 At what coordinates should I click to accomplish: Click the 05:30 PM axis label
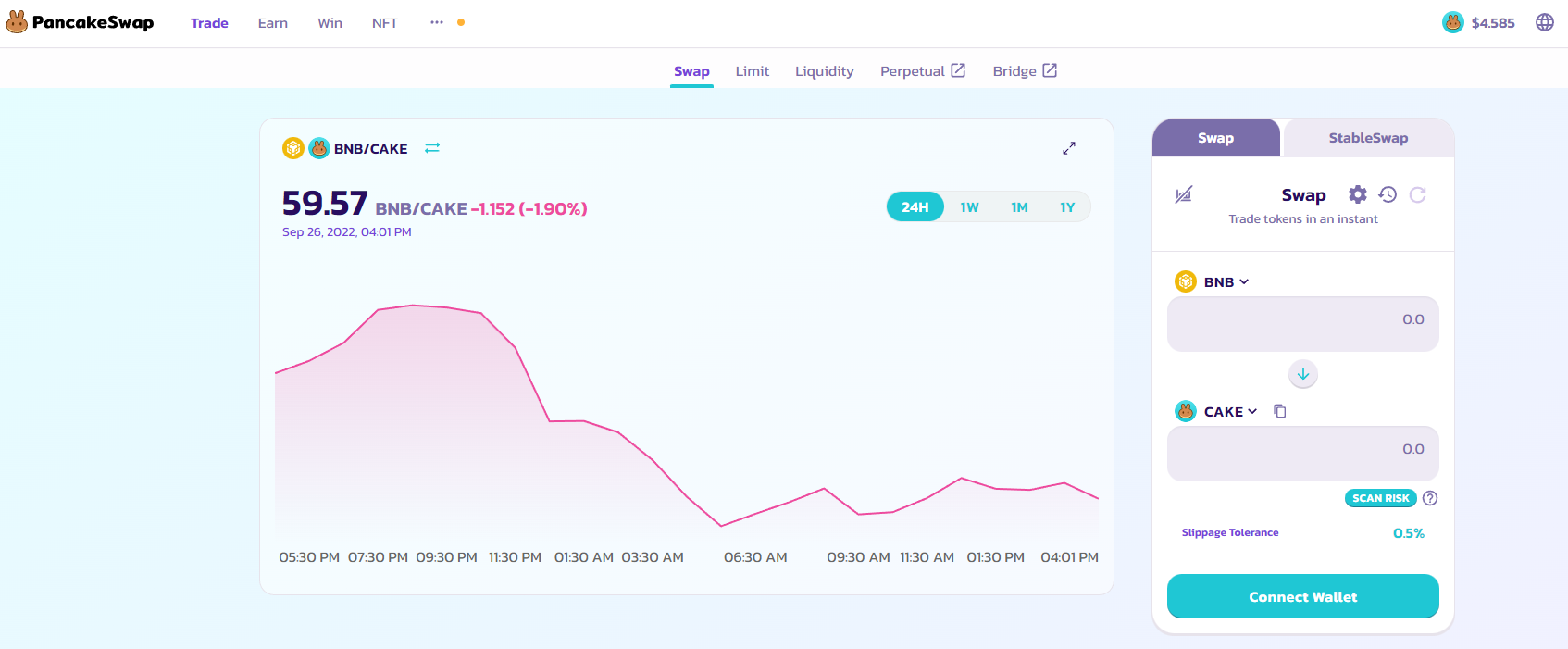pos(309,557)
